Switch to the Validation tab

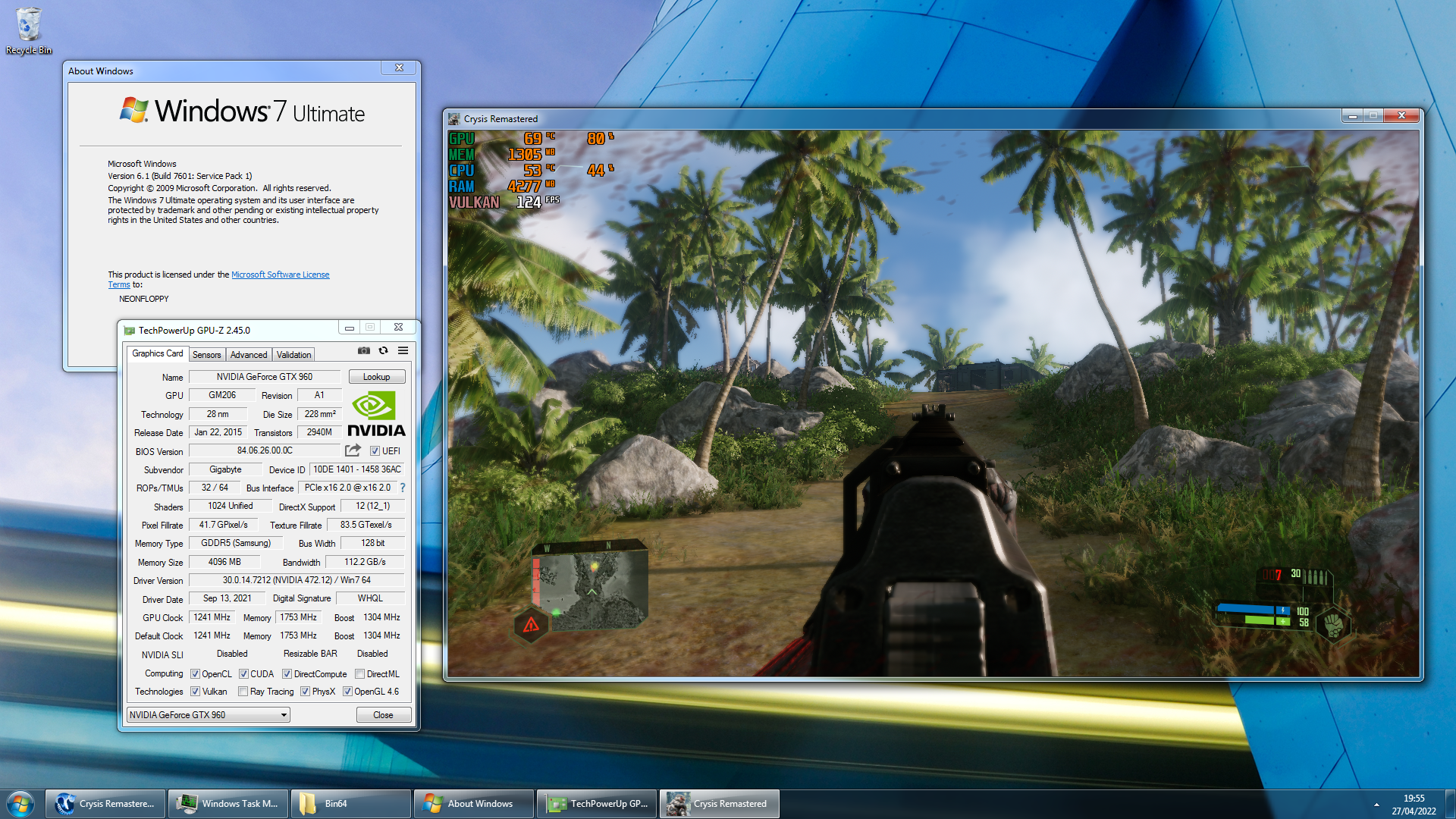(293, 355)
